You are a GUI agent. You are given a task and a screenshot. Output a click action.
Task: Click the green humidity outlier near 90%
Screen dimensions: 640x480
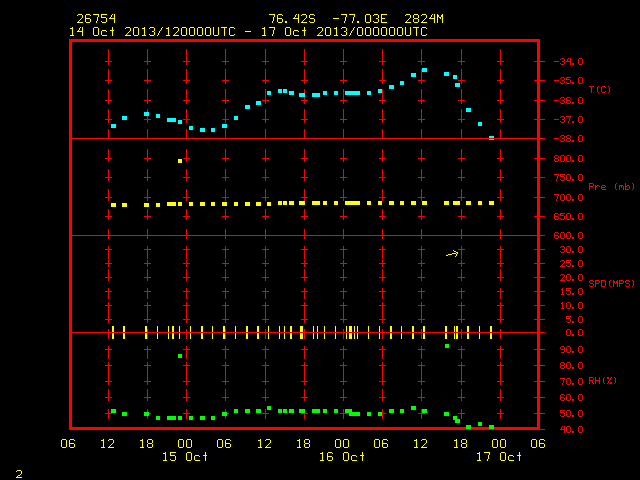coord(447,346)
